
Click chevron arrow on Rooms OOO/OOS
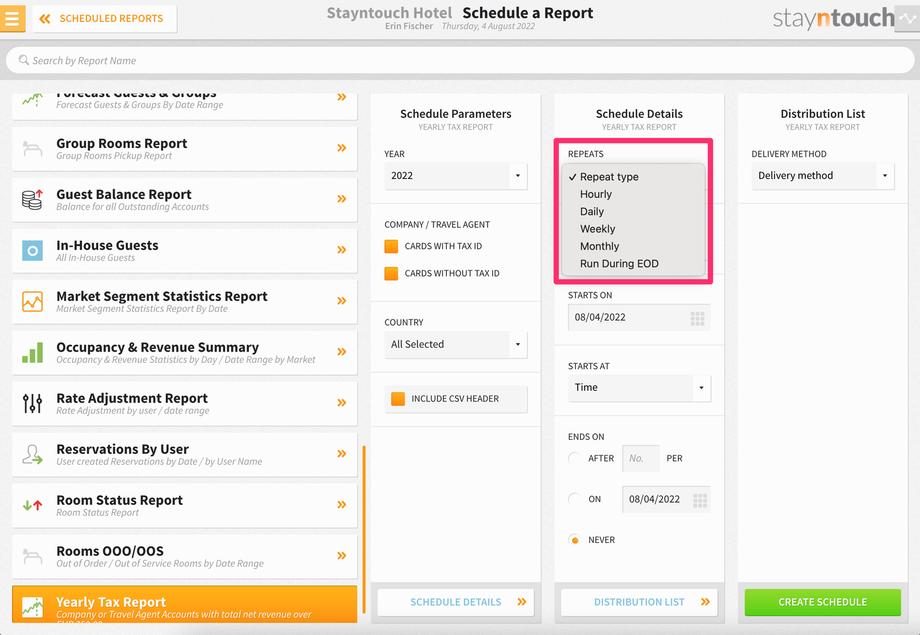tap(341, 556)
